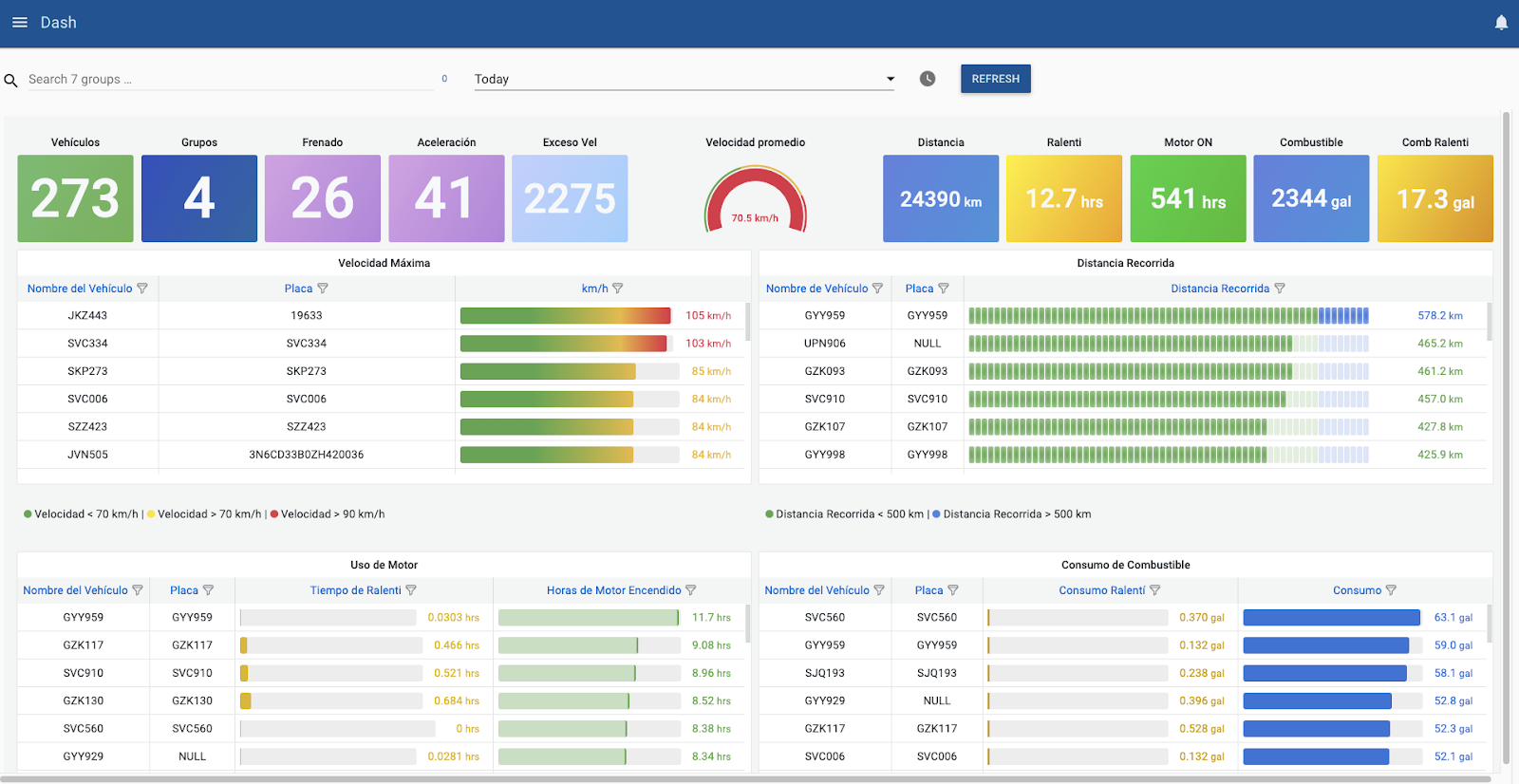Image resolution: width=1519 pixels, height=784 pixels.
Task: Expand the Today date range dropdown
Action: (x=890, y=79)
